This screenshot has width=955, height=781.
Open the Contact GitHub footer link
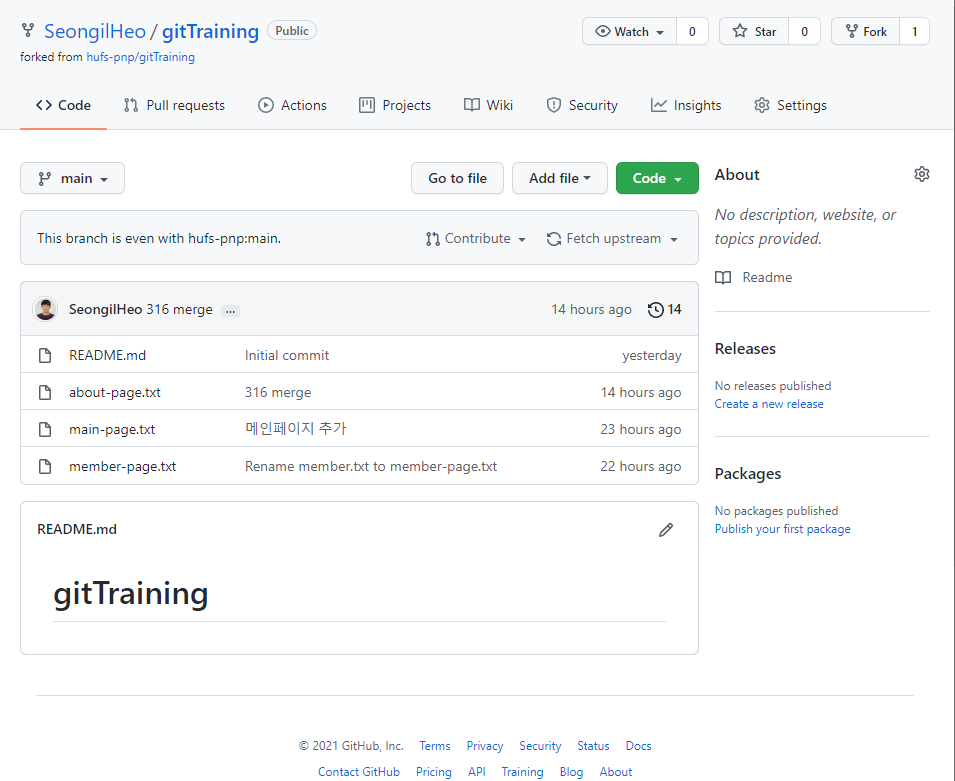pyautogui.click(x=359, y=772)
